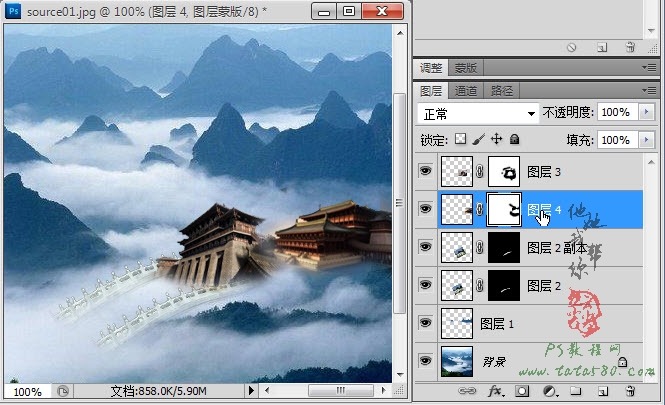Click the status bar preview icon beside 100%
This screenshot has width=665, height=405.
coord(63,391)
